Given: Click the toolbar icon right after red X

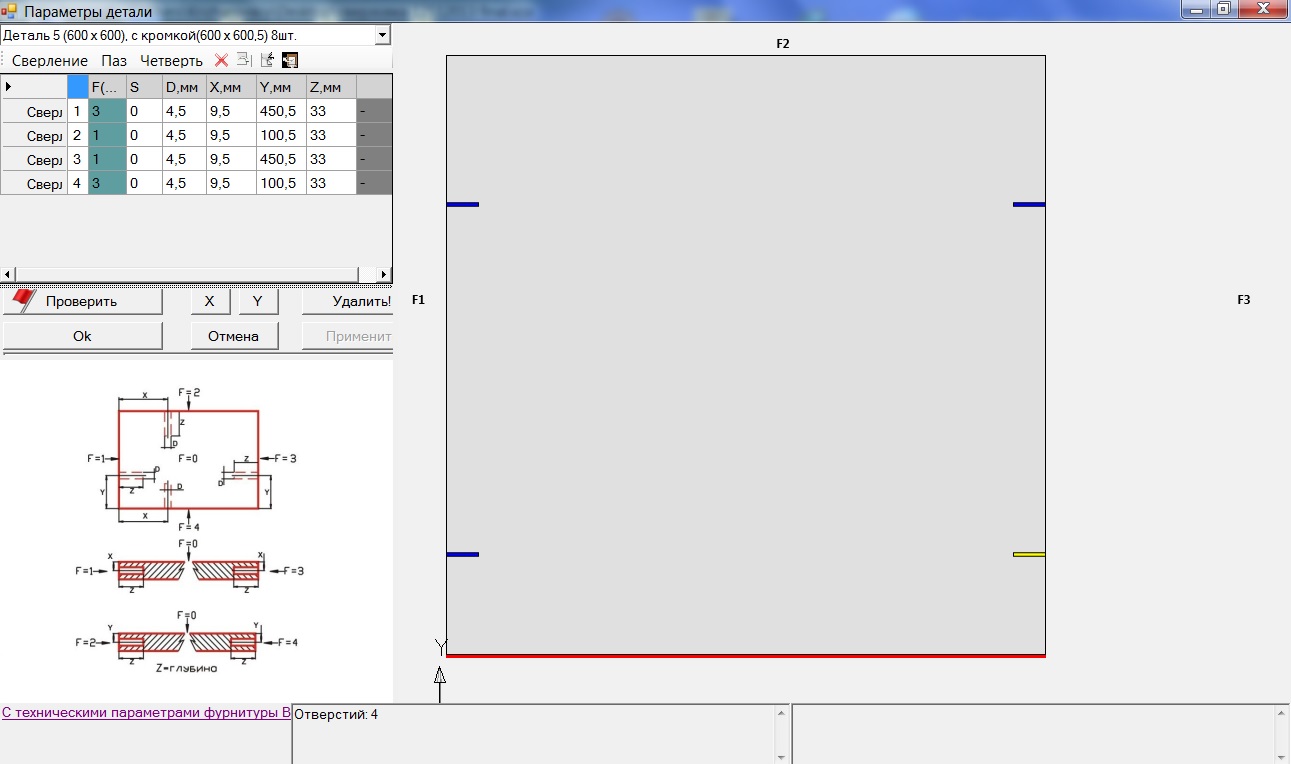Looking at the screenshot, I should coord(243,60).
